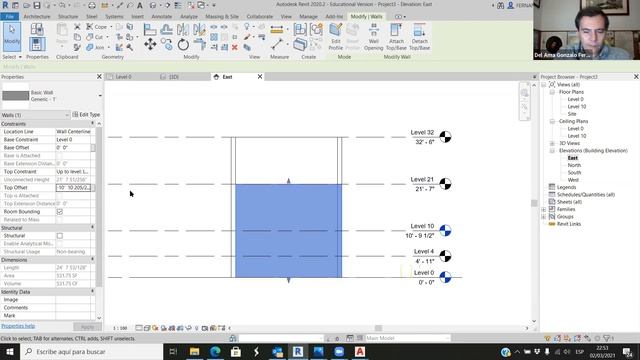Viewport: 640px width, 360px height.
Task: Click the Edit Profile tool
Action: pos(336,37)
